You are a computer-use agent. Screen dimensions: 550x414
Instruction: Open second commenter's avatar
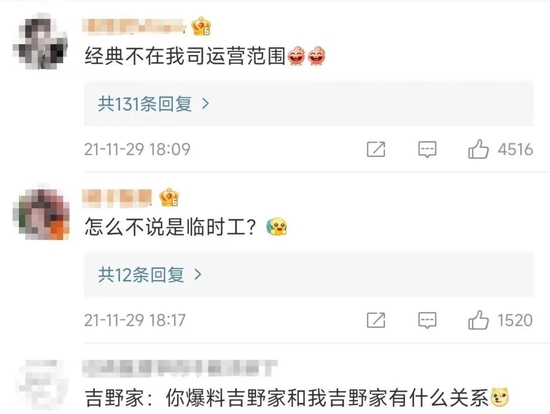click(x=41, y=213)
